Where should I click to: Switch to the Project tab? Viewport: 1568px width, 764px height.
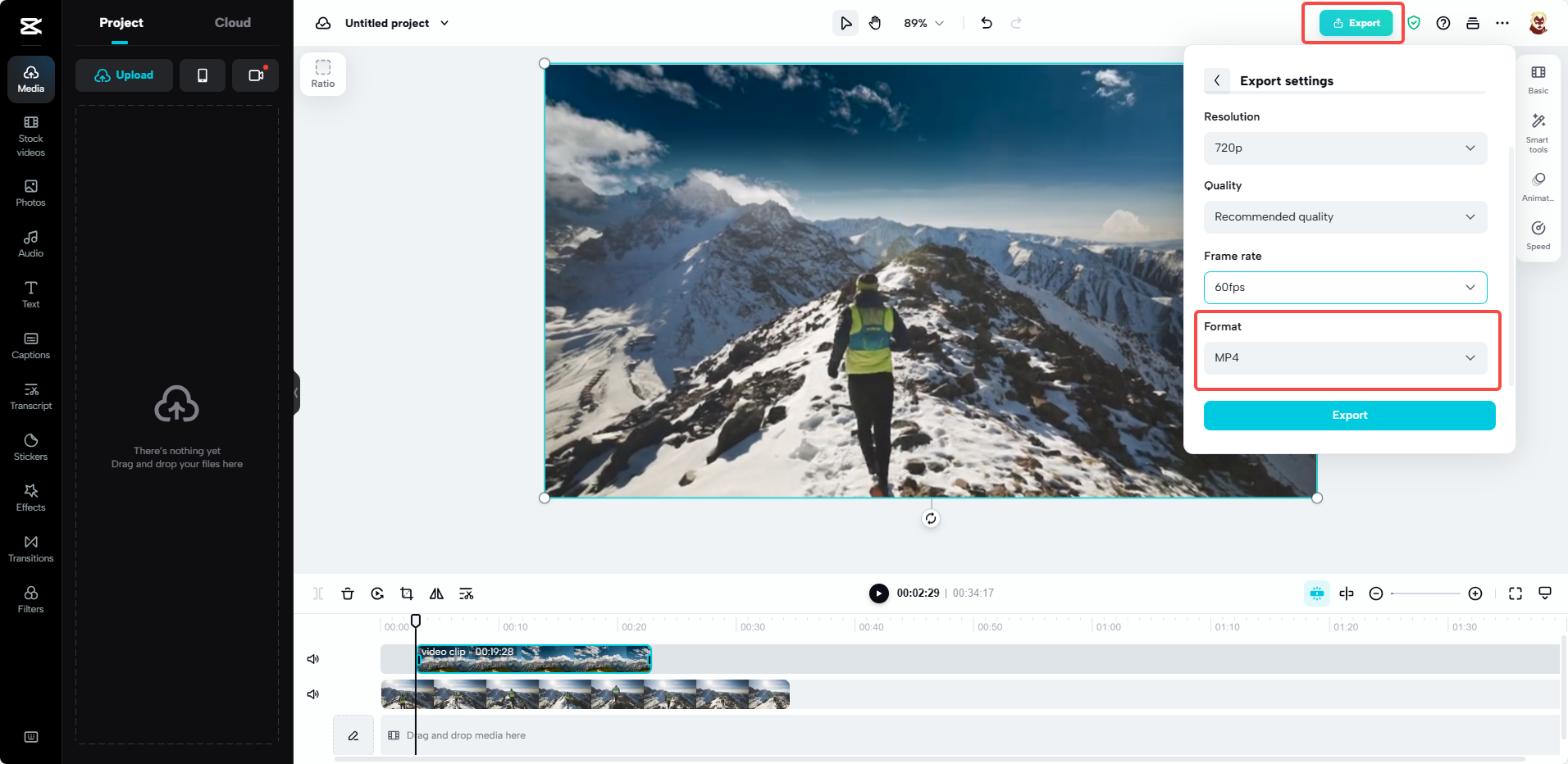pyautogui.click(x=121, y=23)
